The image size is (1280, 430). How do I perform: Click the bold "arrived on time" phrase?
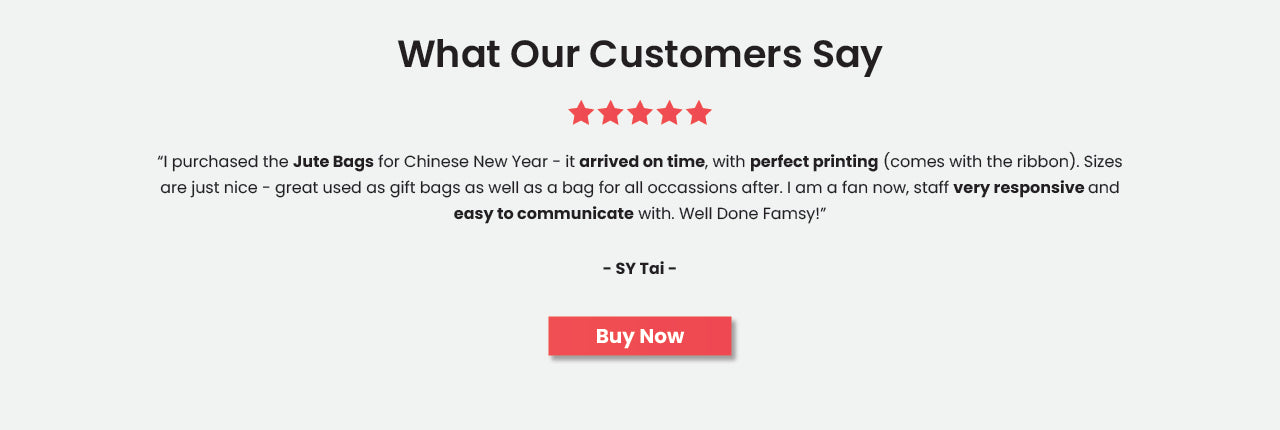tap(641, 161)
